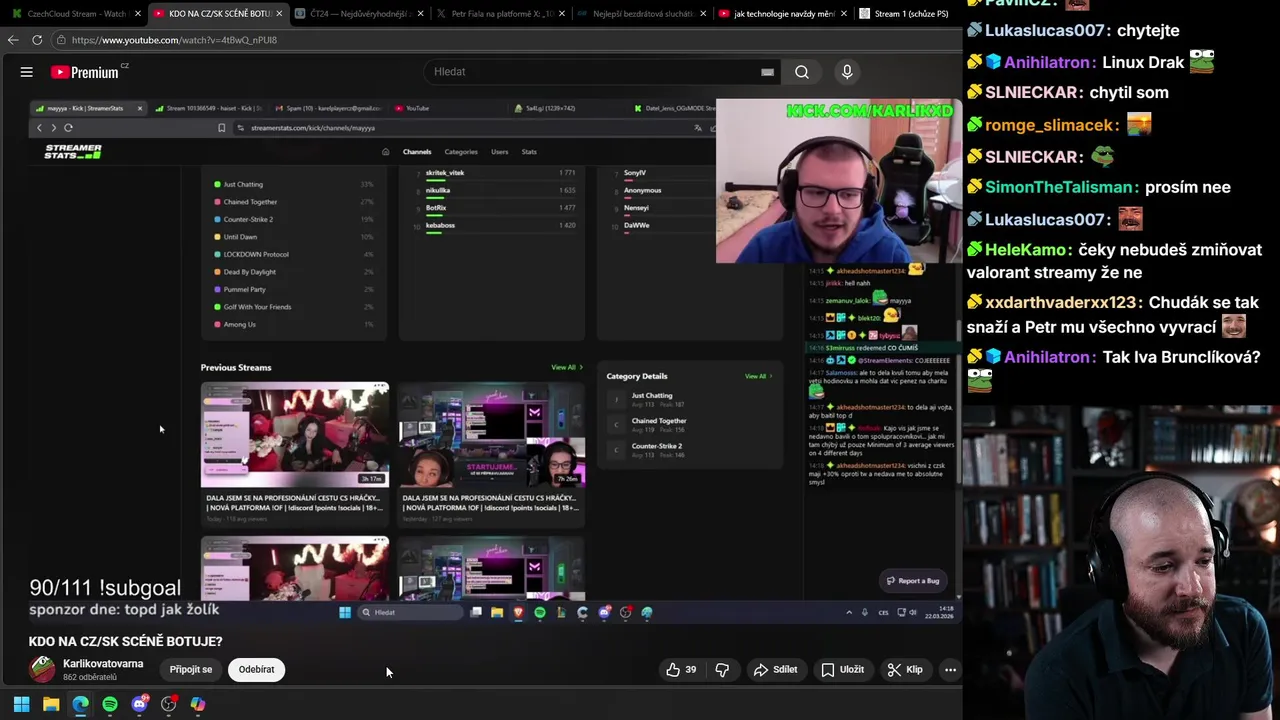This screenshot has width=1280, height=720.
Task: Subscribe with the Odebírat button
Action: [x=256, y=670]
